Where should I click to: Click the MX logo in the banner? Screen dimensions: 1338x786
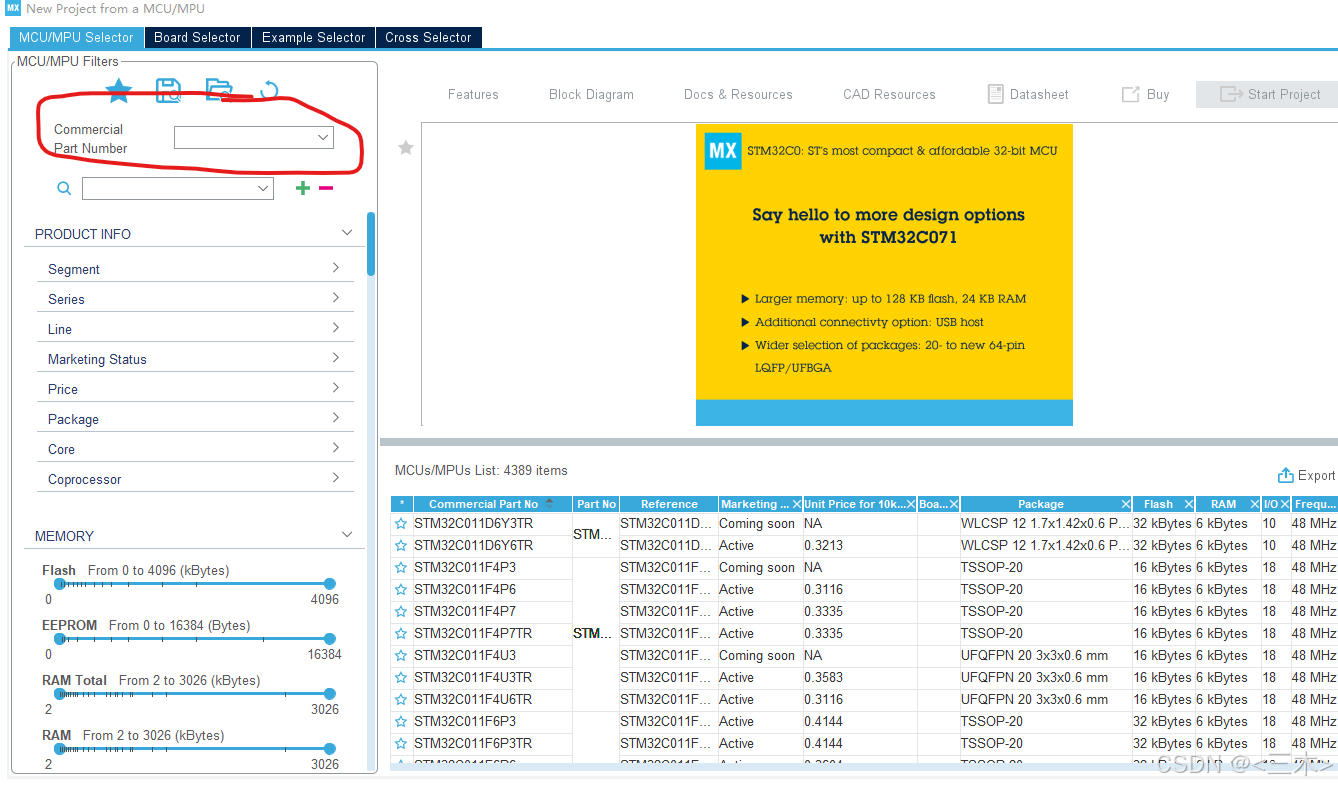723,151
